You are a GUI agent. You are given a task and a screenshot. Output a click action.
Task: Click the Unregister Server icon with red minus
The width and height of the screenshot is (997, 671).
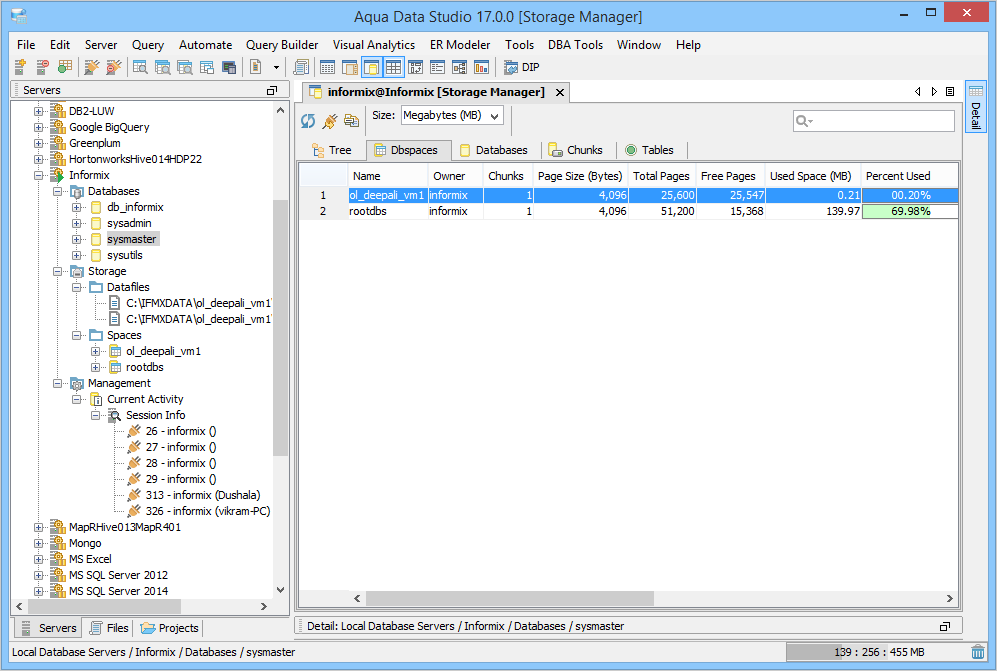pyautogui.click(x=42, y=67)
